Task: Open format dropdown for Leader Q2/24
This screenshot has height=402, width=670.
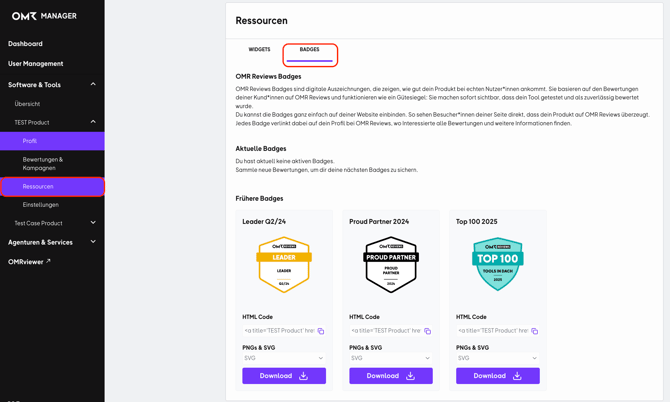Action: tap(284, 358)
